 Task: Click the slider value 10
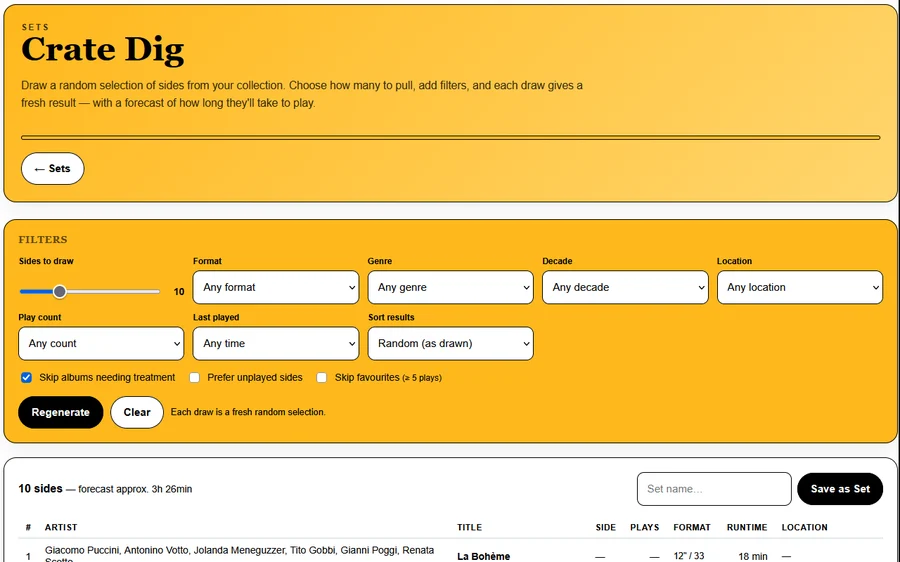tap(179, 292)
